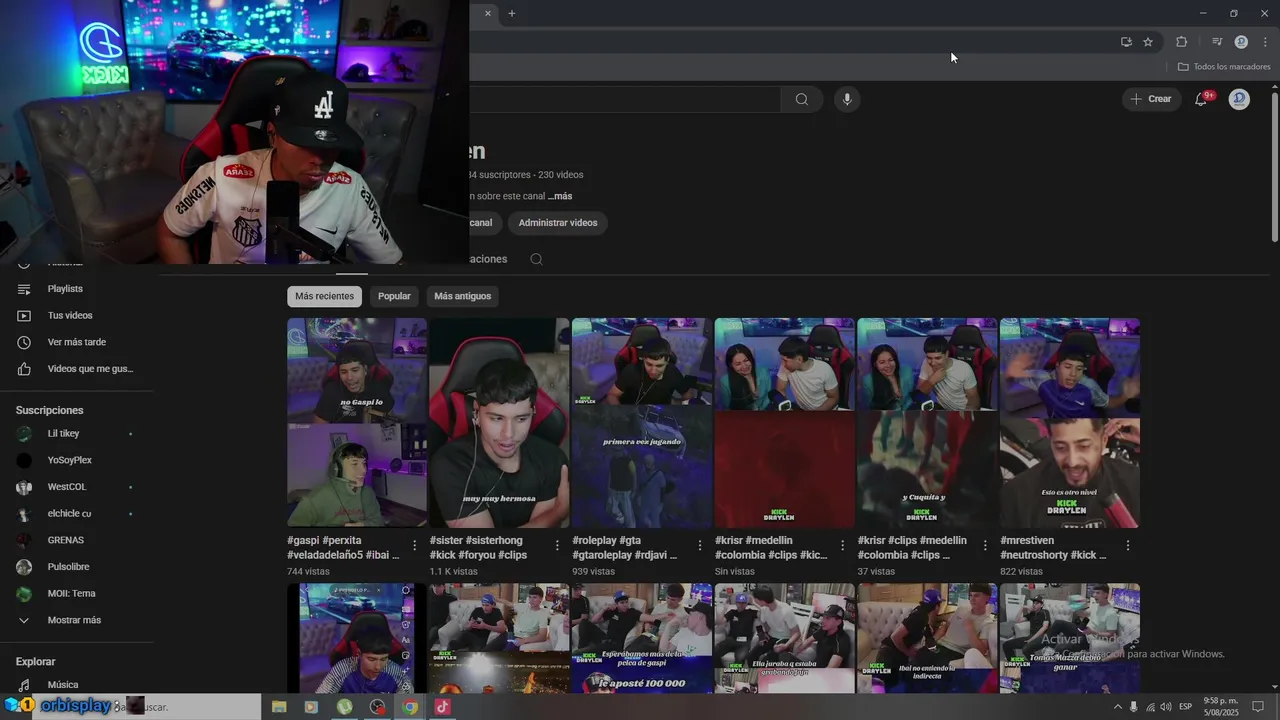
Task: Open the taskbar clock showing 9:58 p. m.
Action: (x=1221, y=707)
